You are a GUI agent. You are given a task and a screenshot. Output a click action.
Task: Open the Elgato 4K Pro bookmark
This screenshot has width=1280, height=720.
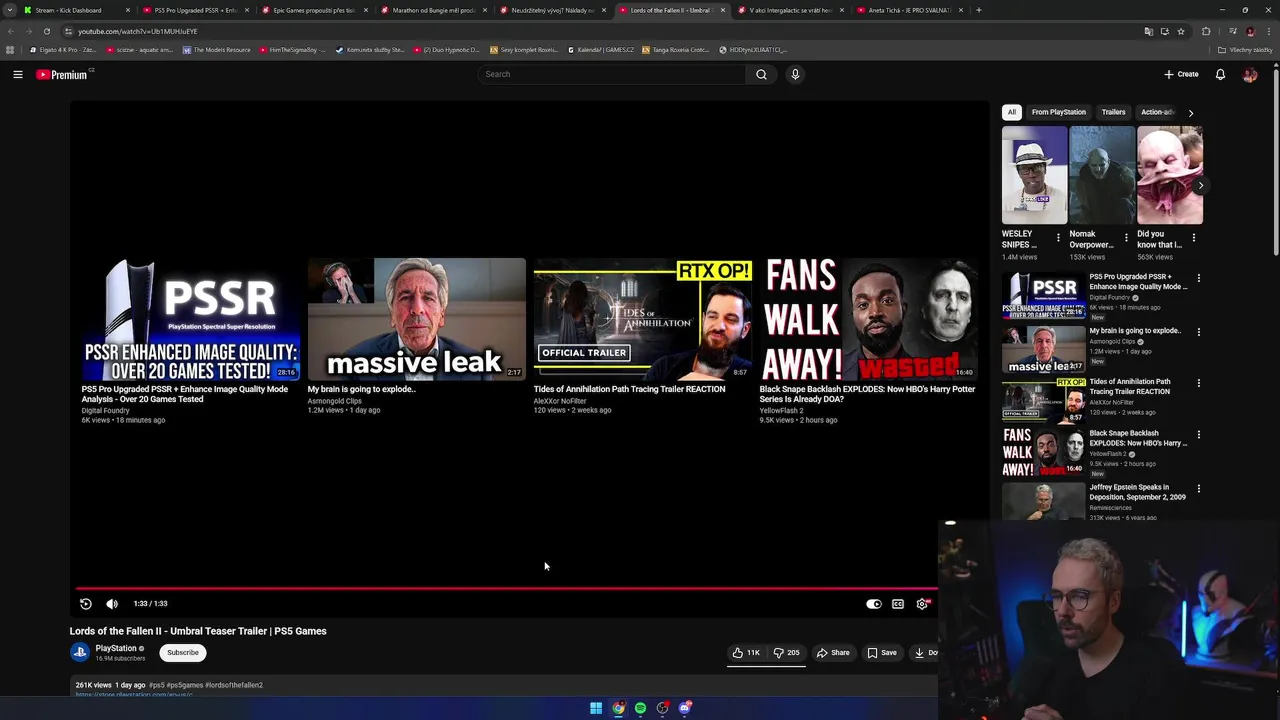click(63, 49)
